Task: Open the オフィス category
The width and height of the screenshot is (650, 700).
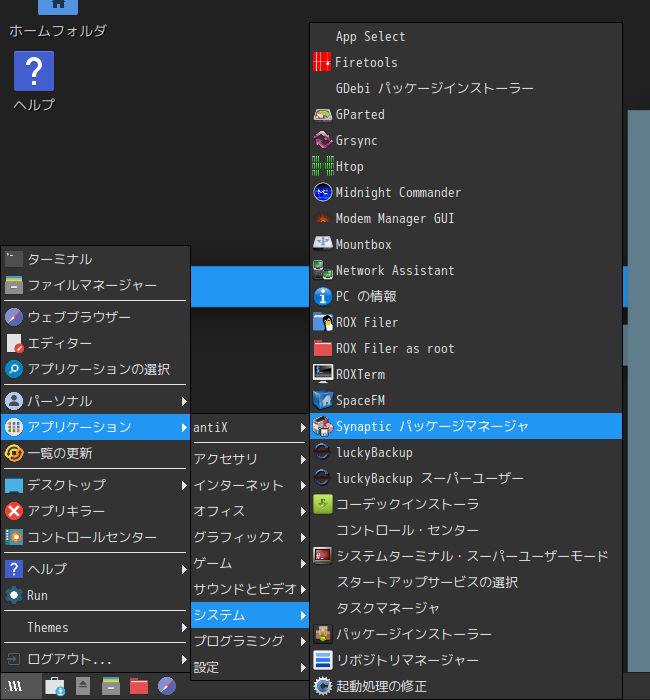Action: point(250,511)
